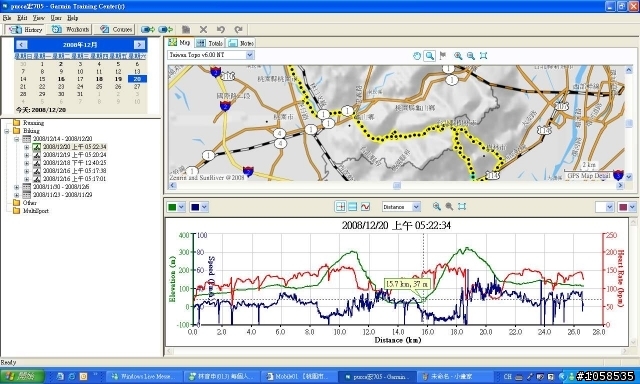Expand the 2008/12/18 activity entry

[x=27, y=163]
